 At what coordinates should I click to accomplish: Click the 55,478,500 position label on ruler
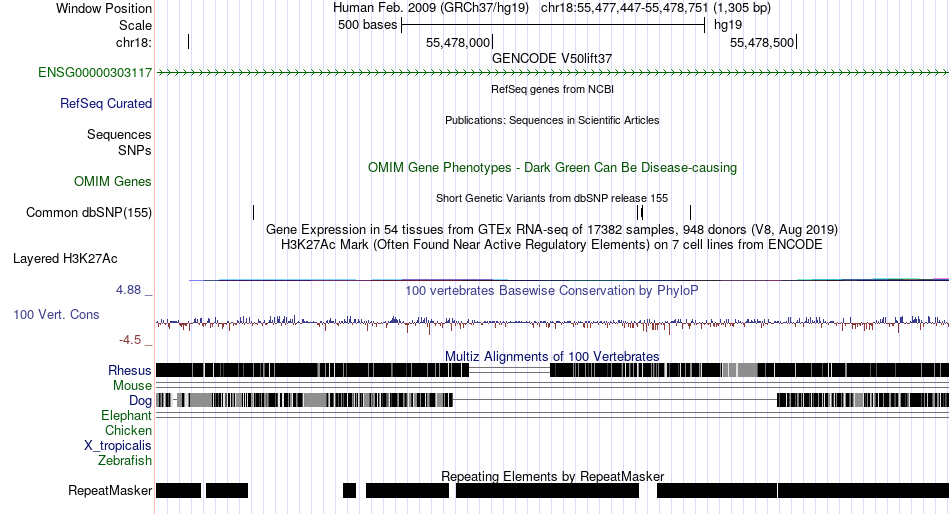coord(762,42)
